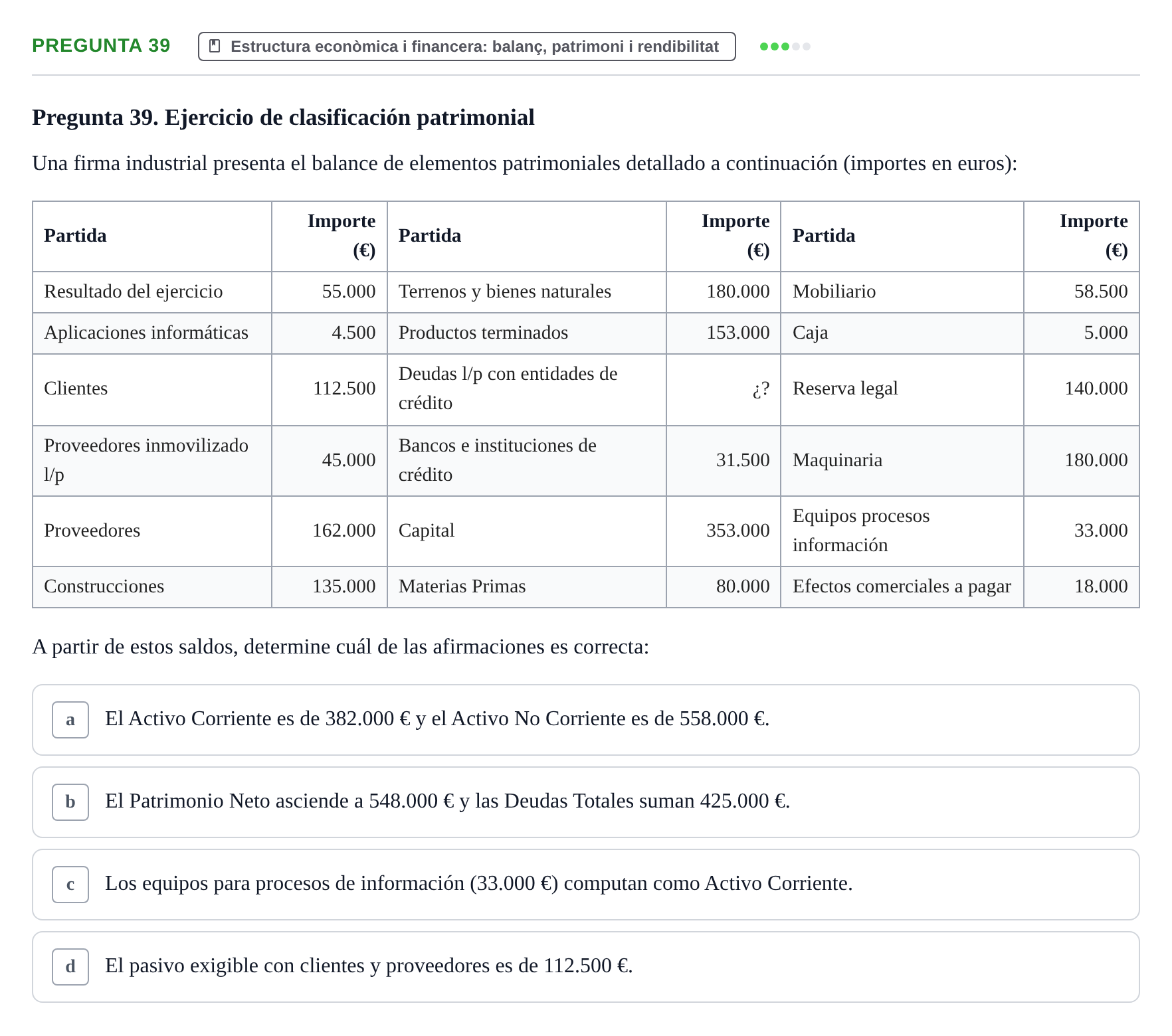Click the '153.000' amount cell
The height and width of the screenshot is (1036, 1172).
[x=724, y=333]
